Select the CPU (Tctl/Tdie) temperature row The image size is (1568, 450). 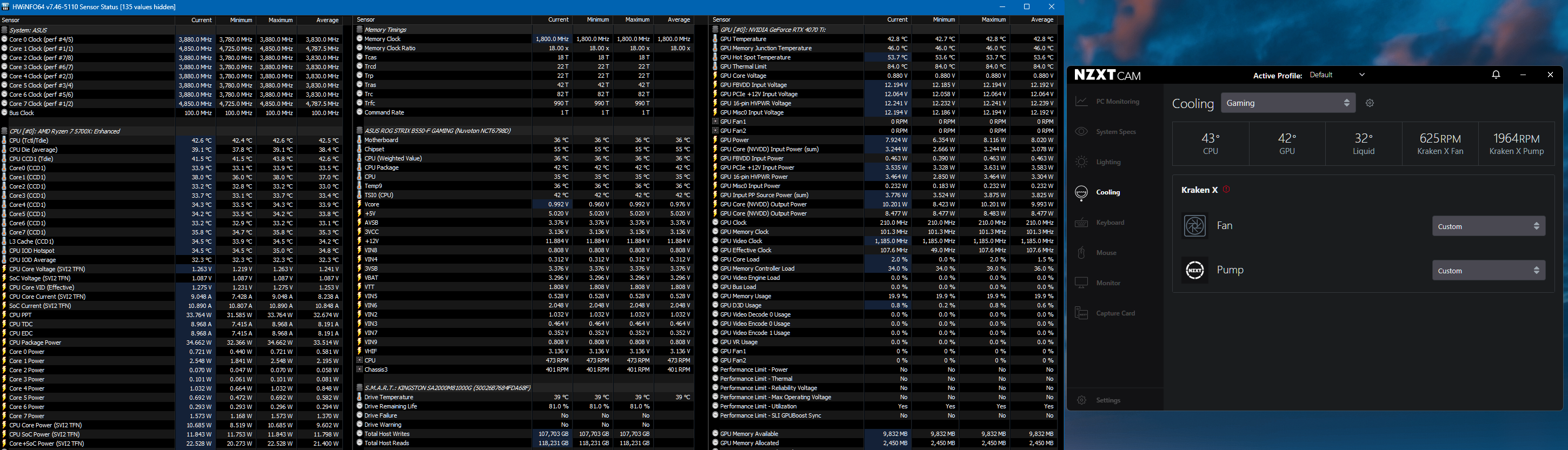pos(171,140)
